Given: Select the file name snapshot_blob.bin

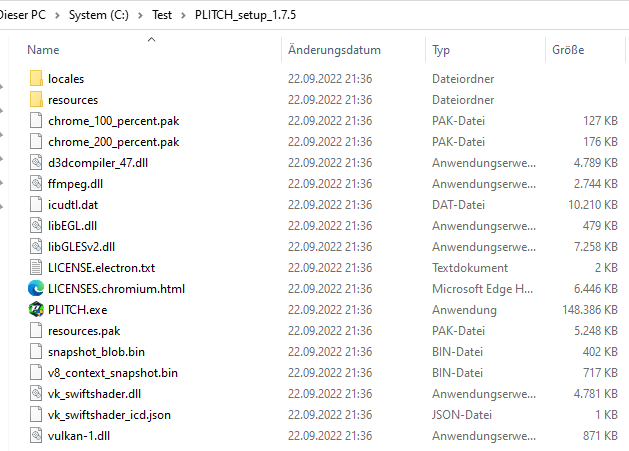Looking at the screenshot, I should point(96,351).
